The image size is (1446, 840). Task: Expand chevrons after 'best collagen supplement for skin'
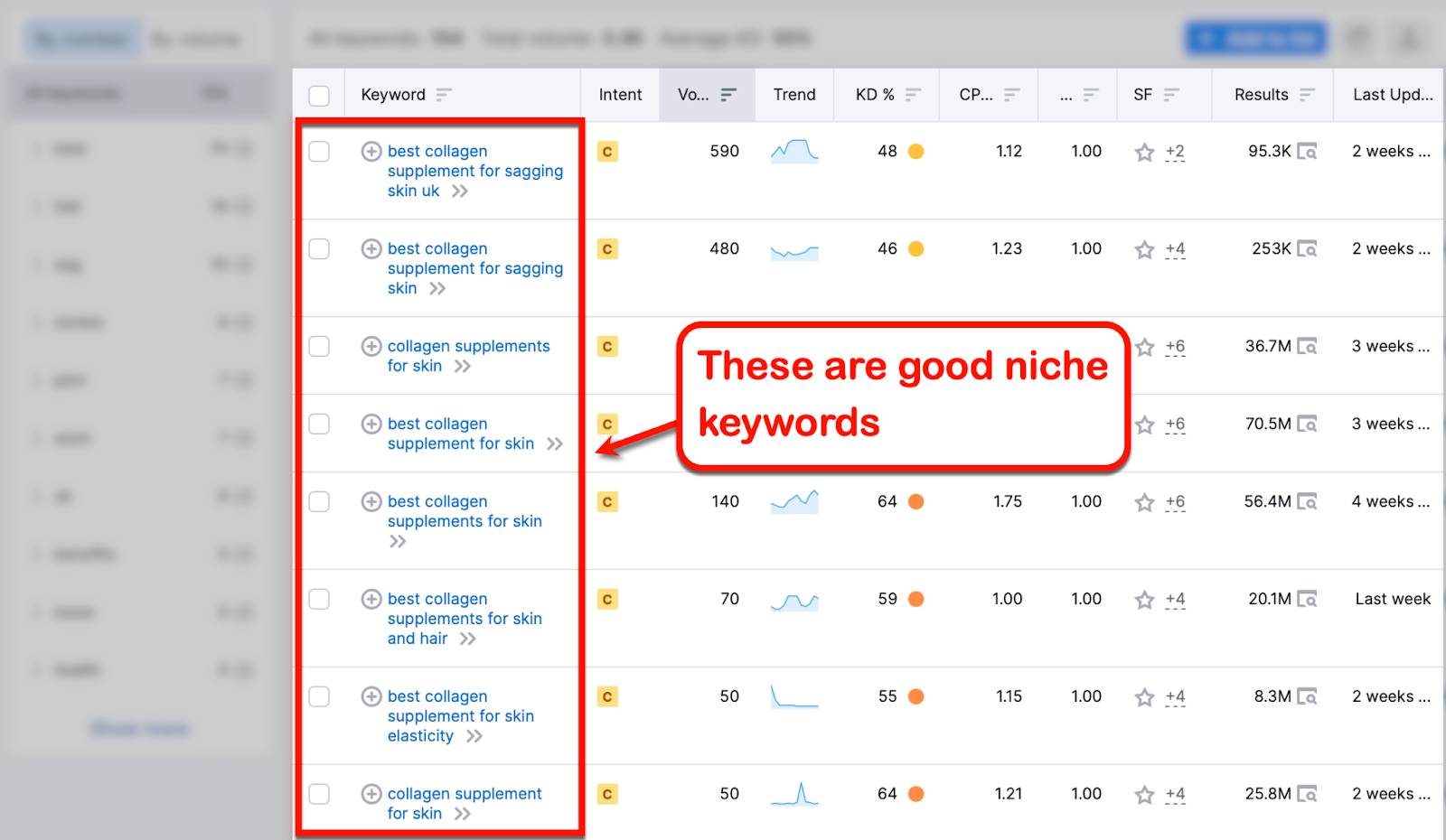555,444
